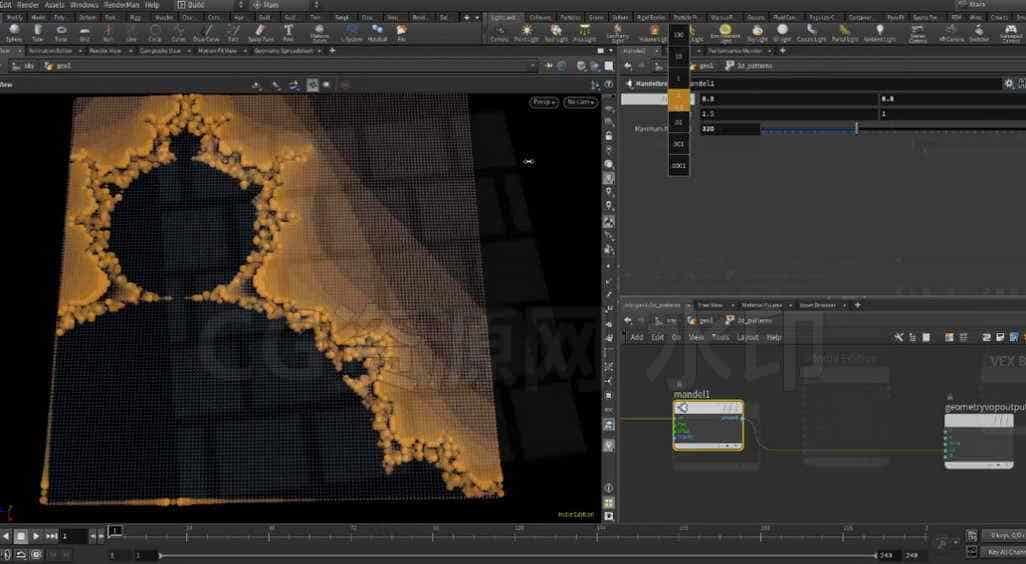Select the Circle shelf tool
The image size is (1026, 564).
(155, 33)
